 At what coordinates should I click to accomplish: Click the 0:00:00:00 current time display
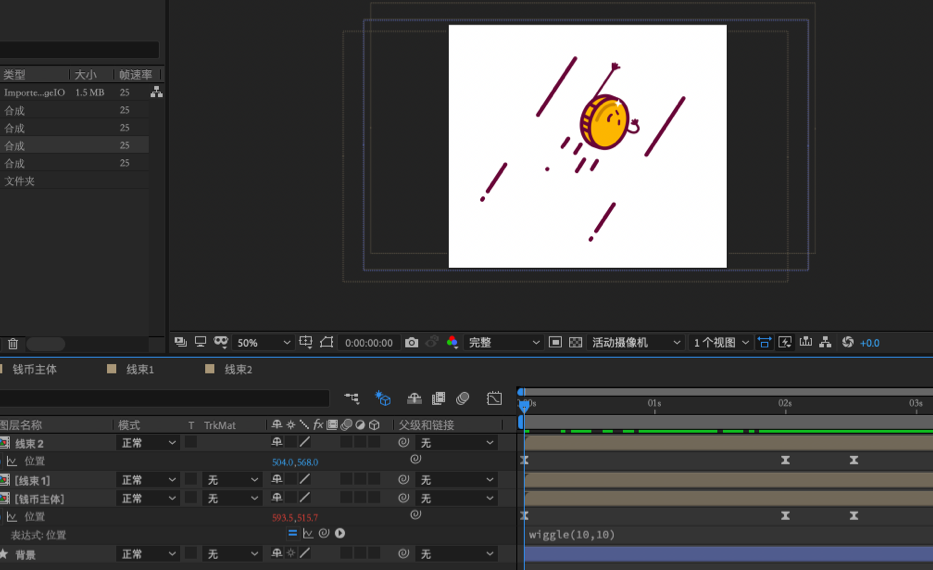[x=369, y=343]
